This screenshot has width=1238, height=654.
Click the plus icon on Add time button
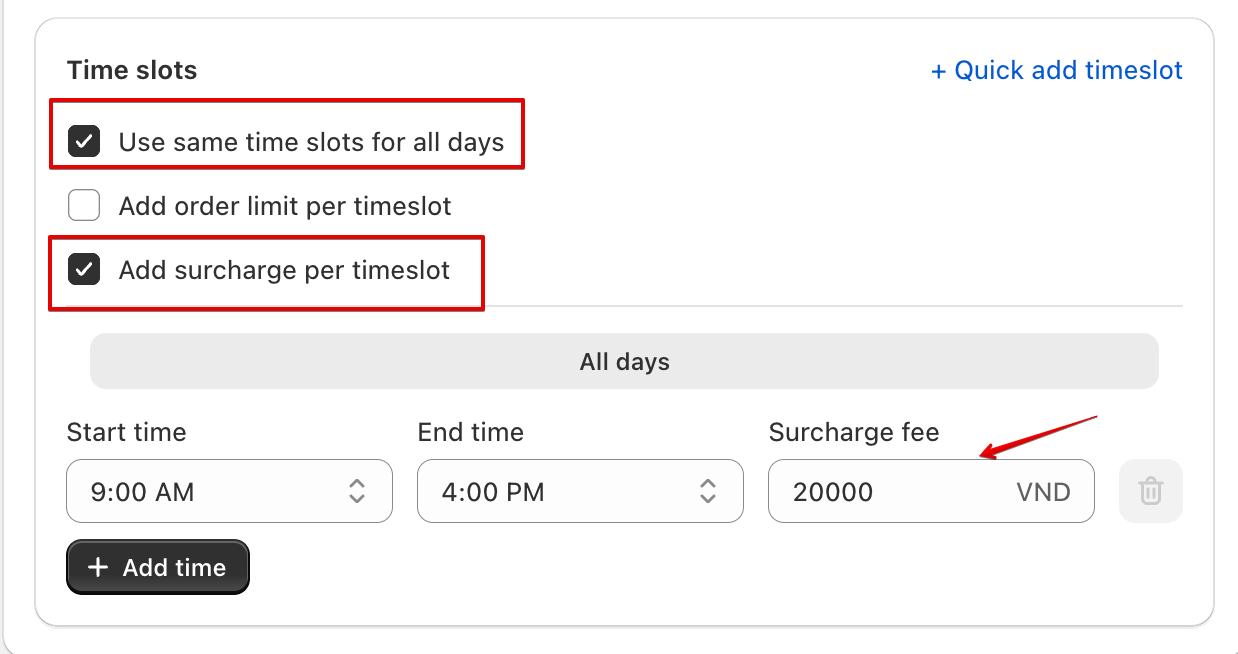point(97,567)
